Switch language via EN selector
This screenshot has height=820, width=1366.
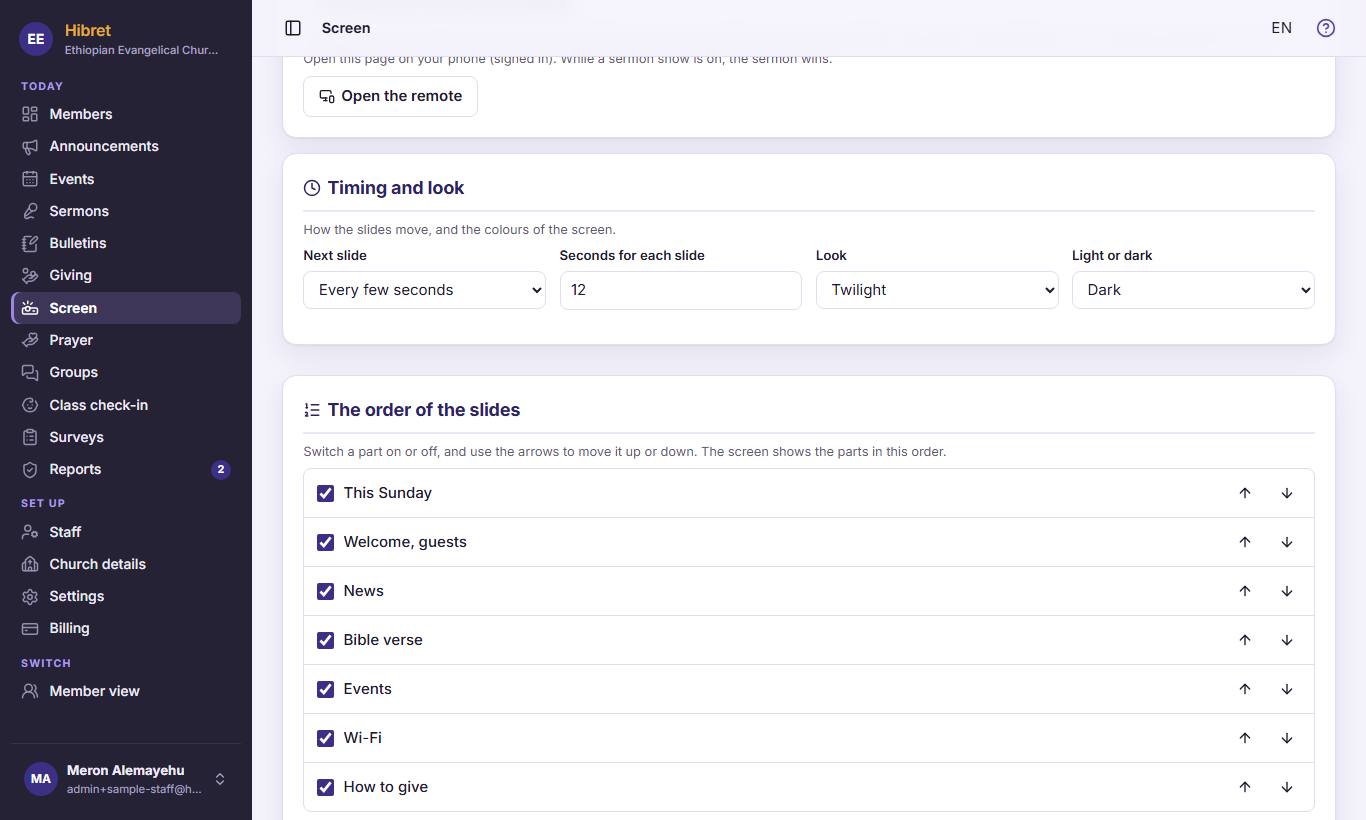coord(1281,28)
